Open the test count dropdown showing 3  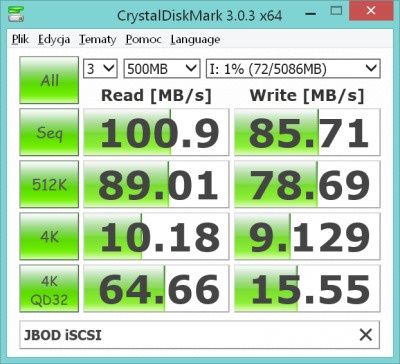click(x=100, y=69)
